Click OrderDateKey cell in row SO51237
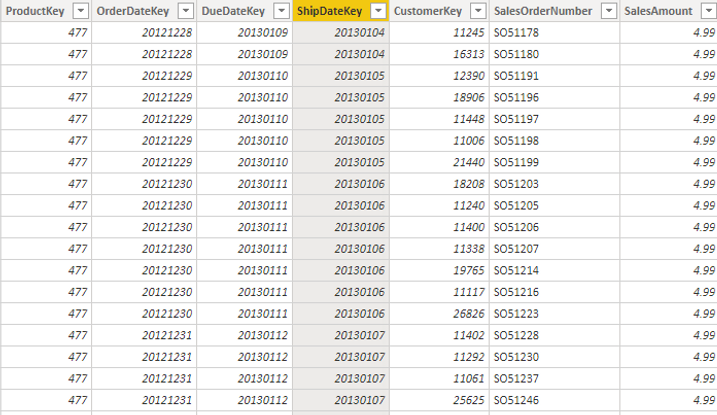The height and width of the screenshot is (415, 717). coord(144,379)
